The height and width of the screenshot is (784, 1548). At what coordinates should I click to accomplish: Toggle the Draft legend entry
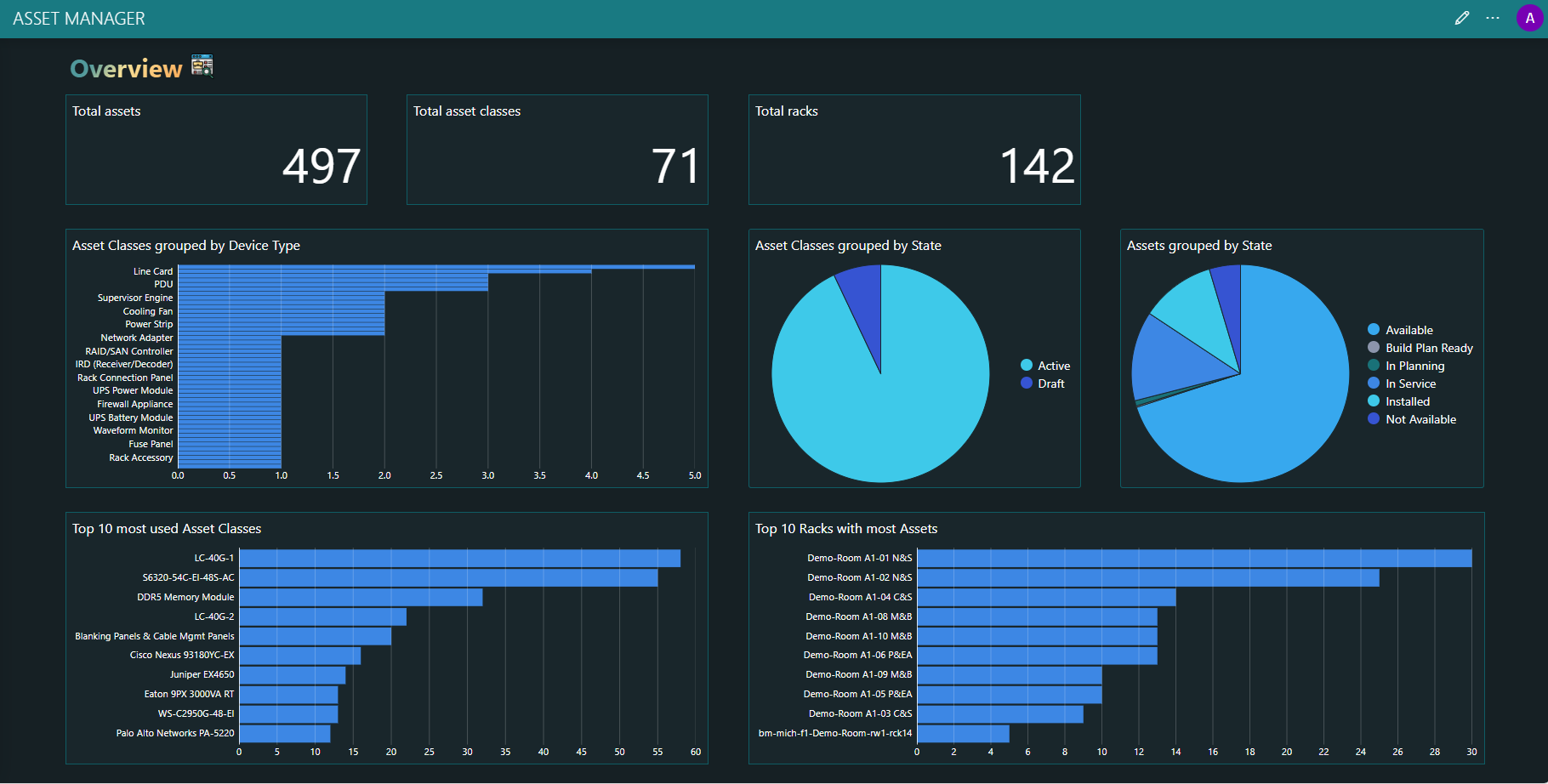click(x=1050, y=383)
